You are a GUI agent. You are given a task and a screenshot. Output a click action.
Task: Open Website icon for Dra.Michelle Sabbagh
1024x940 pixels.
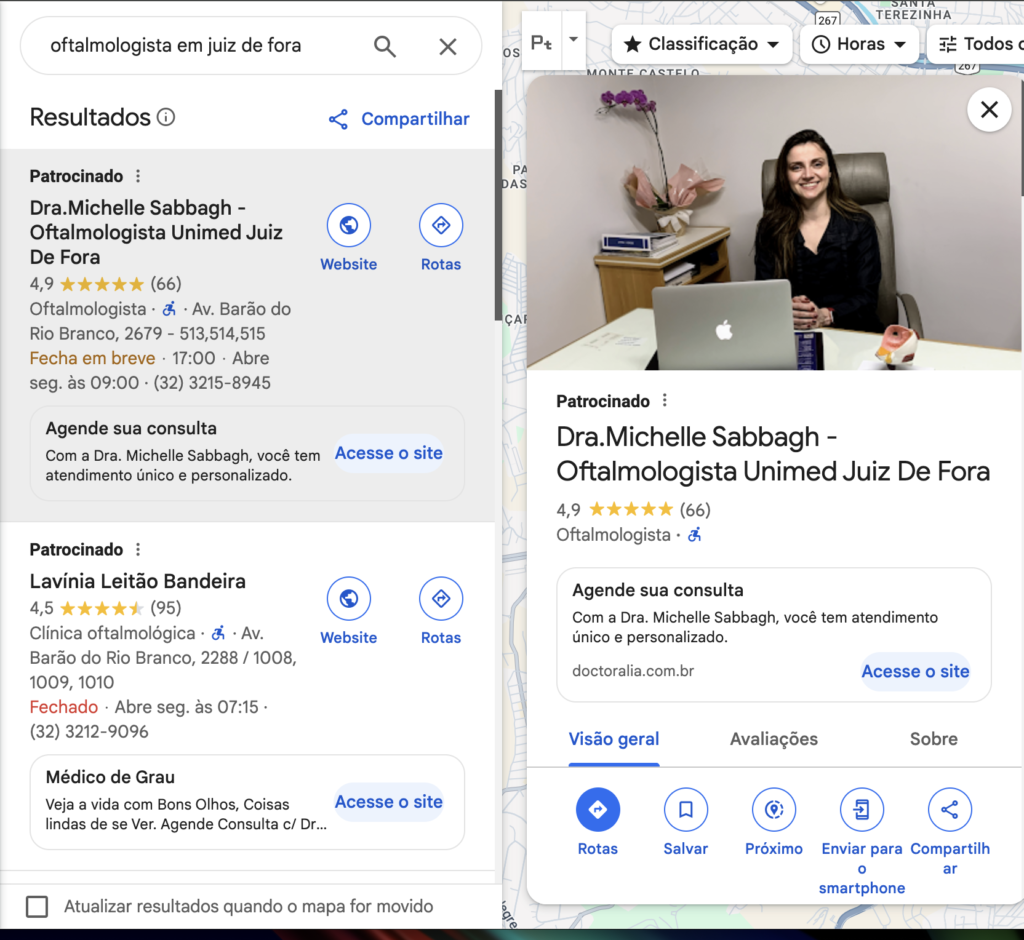(349, 225)
